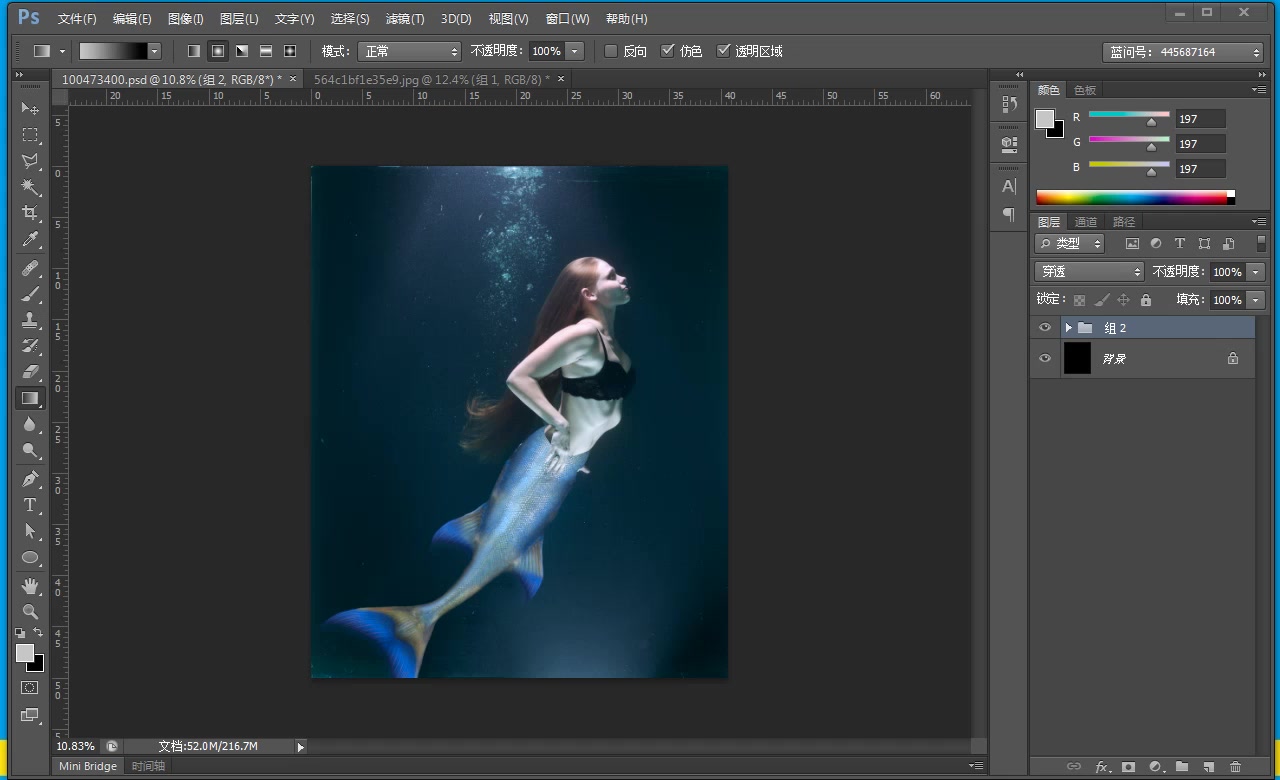This screenshot has height=780, width=1280.
Task: Toggle Quick Mask mode
Action: click(x=30, y=688)
